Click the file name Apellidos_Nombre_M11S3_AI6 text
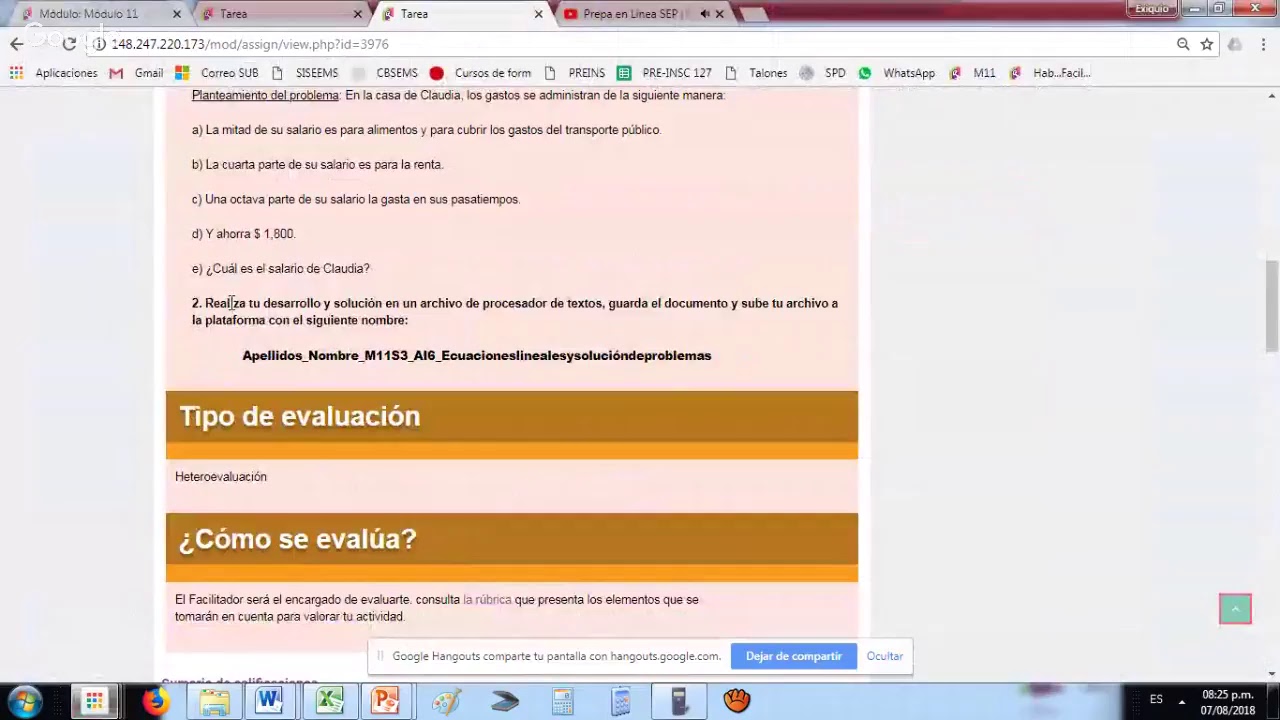1280x720 pixels. coord(477,356)
